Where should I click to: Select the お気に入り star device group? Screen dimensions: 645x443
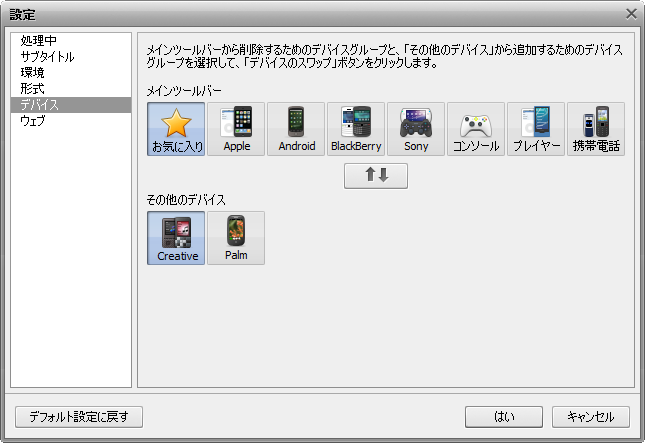[x=176, y=129]
